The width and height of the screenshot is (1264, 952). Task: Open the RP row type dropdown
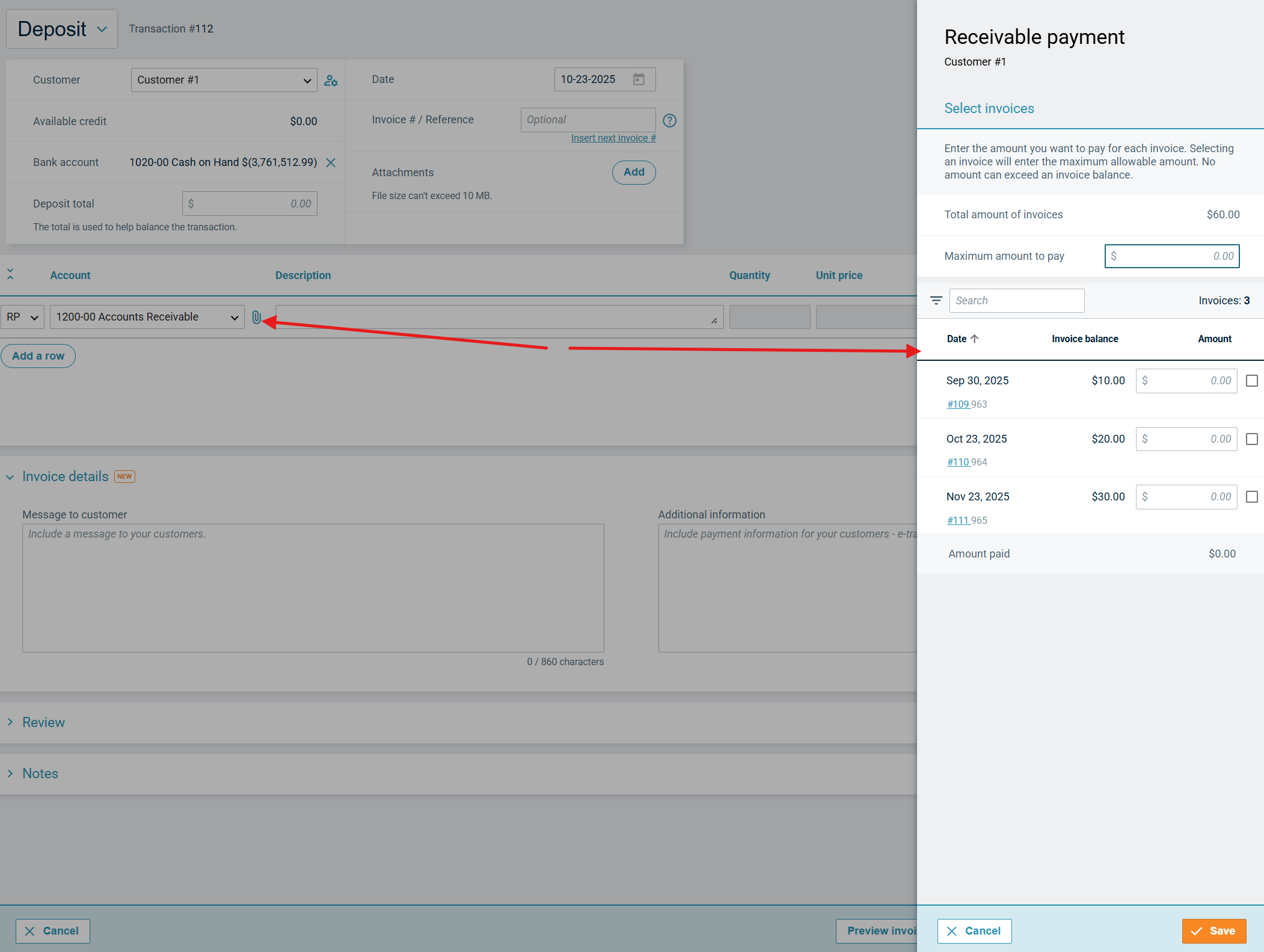click(x=22, y=317)
